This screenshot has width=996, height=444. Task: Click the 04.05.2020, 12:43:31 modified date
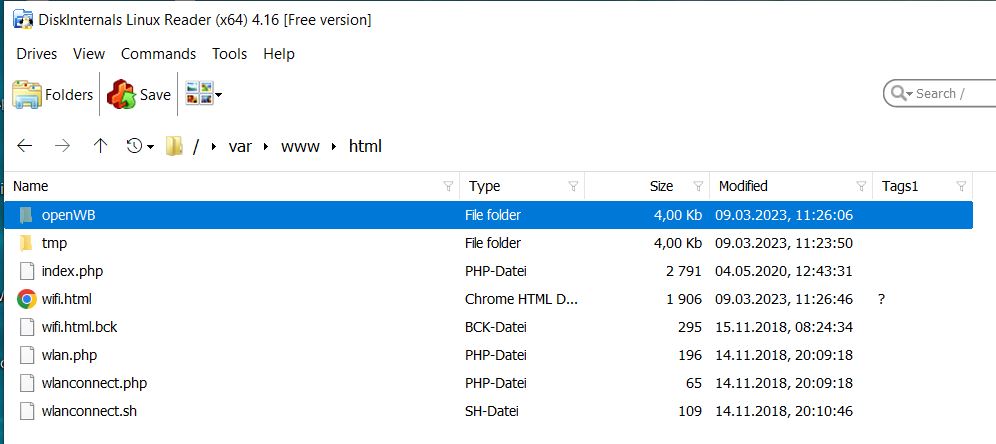point(784,271)
